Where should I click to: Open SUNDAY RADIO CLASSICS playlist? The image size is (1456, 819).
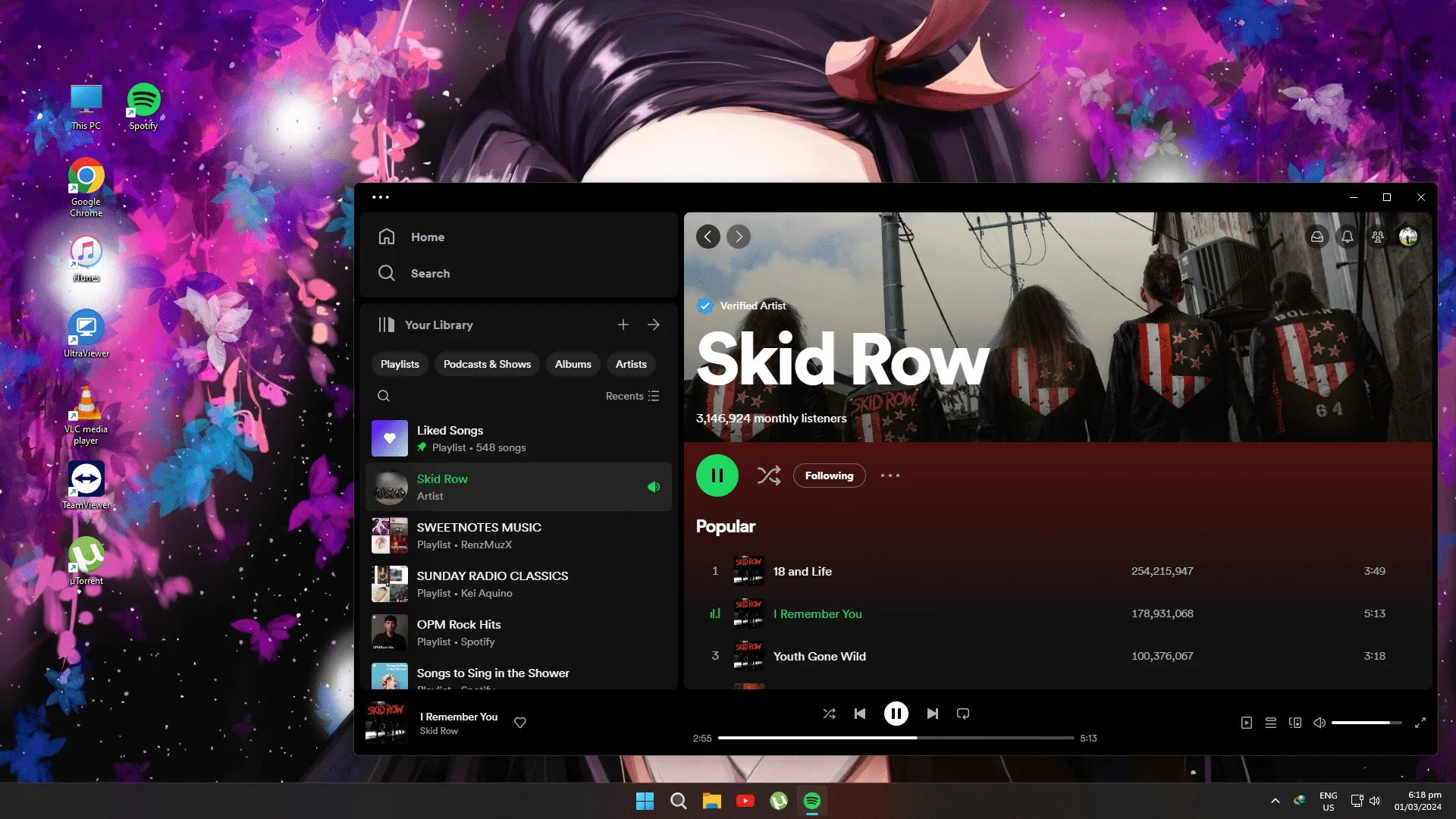click(x=519, y=584)
